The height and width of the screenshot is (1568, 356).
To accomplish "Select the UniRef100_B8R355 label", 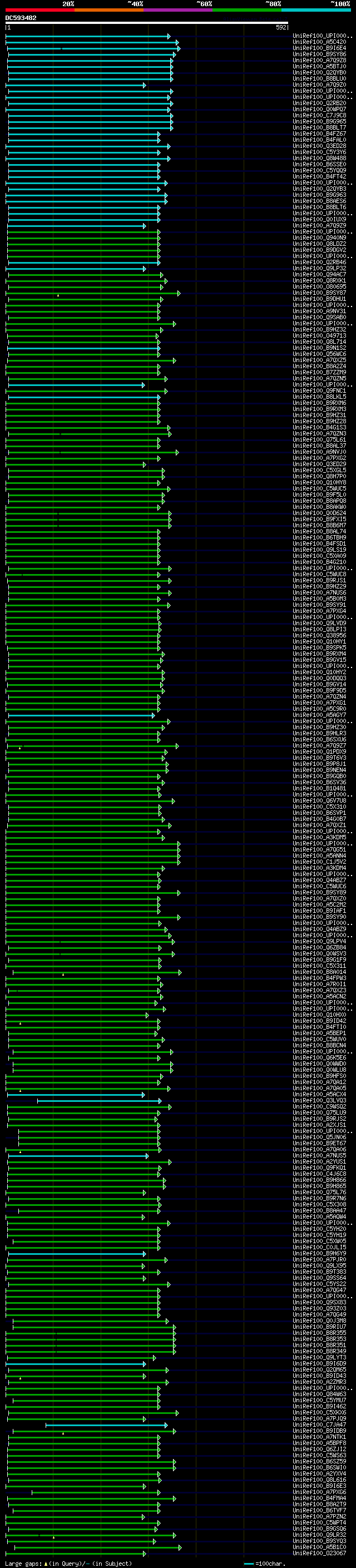I will click(x=319, y=1333).
